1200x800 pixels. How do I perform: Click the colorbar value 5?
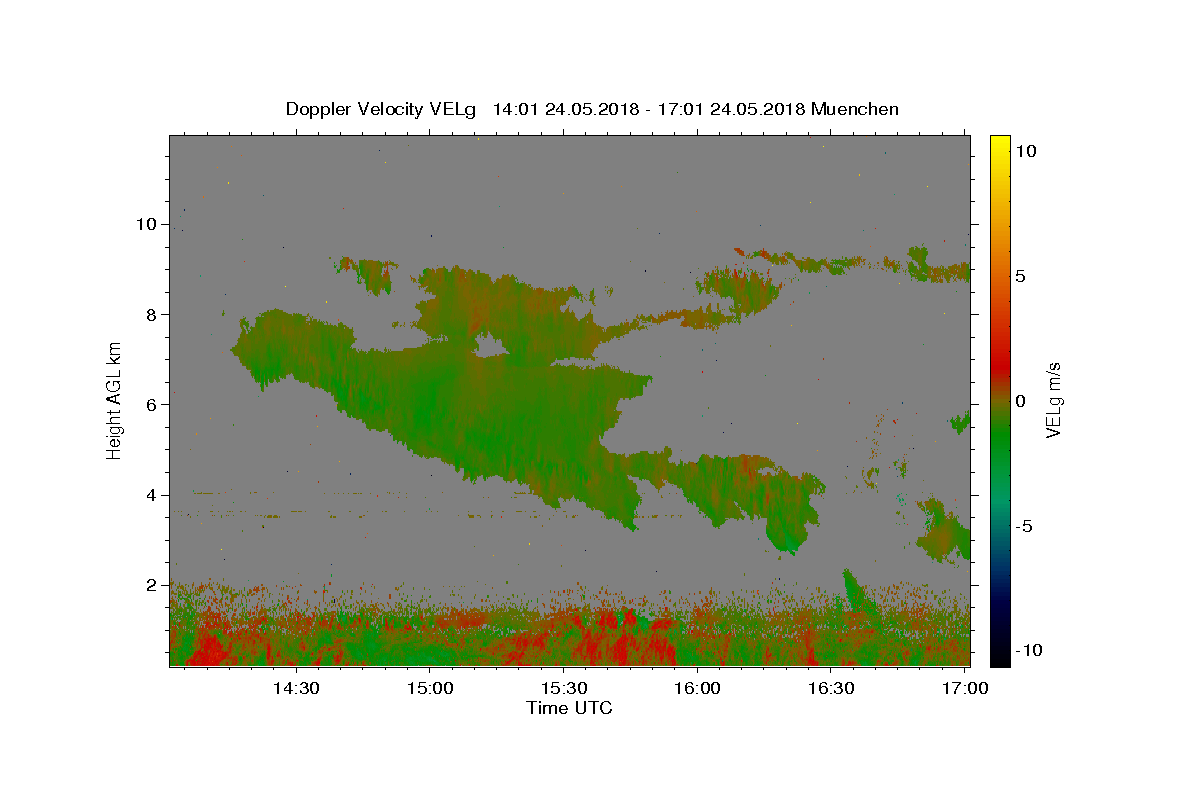click(x=1020, y=276)
